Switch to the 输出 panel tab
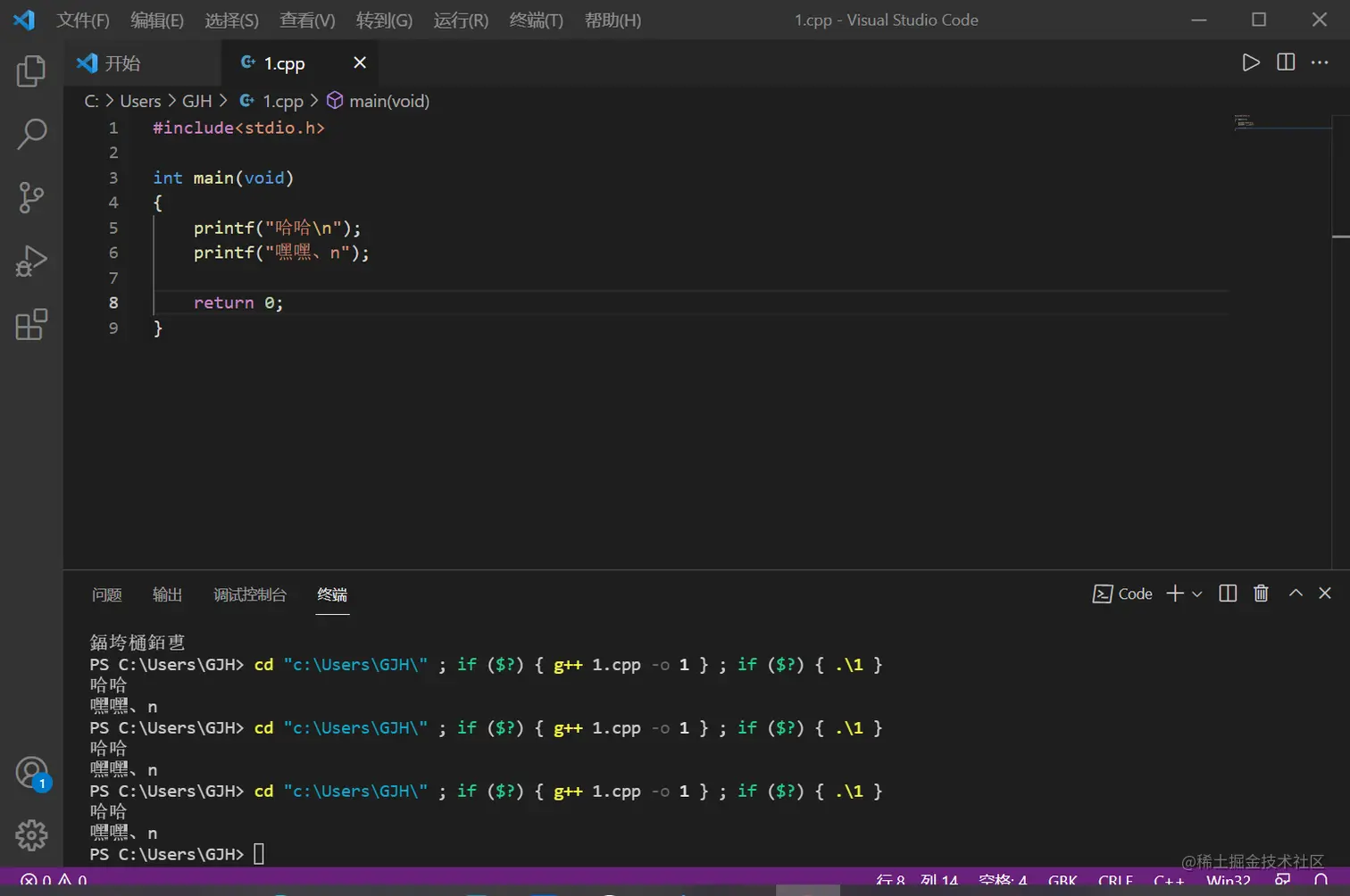The width and height of the screenshot is (1350, 896). (167, 594)
